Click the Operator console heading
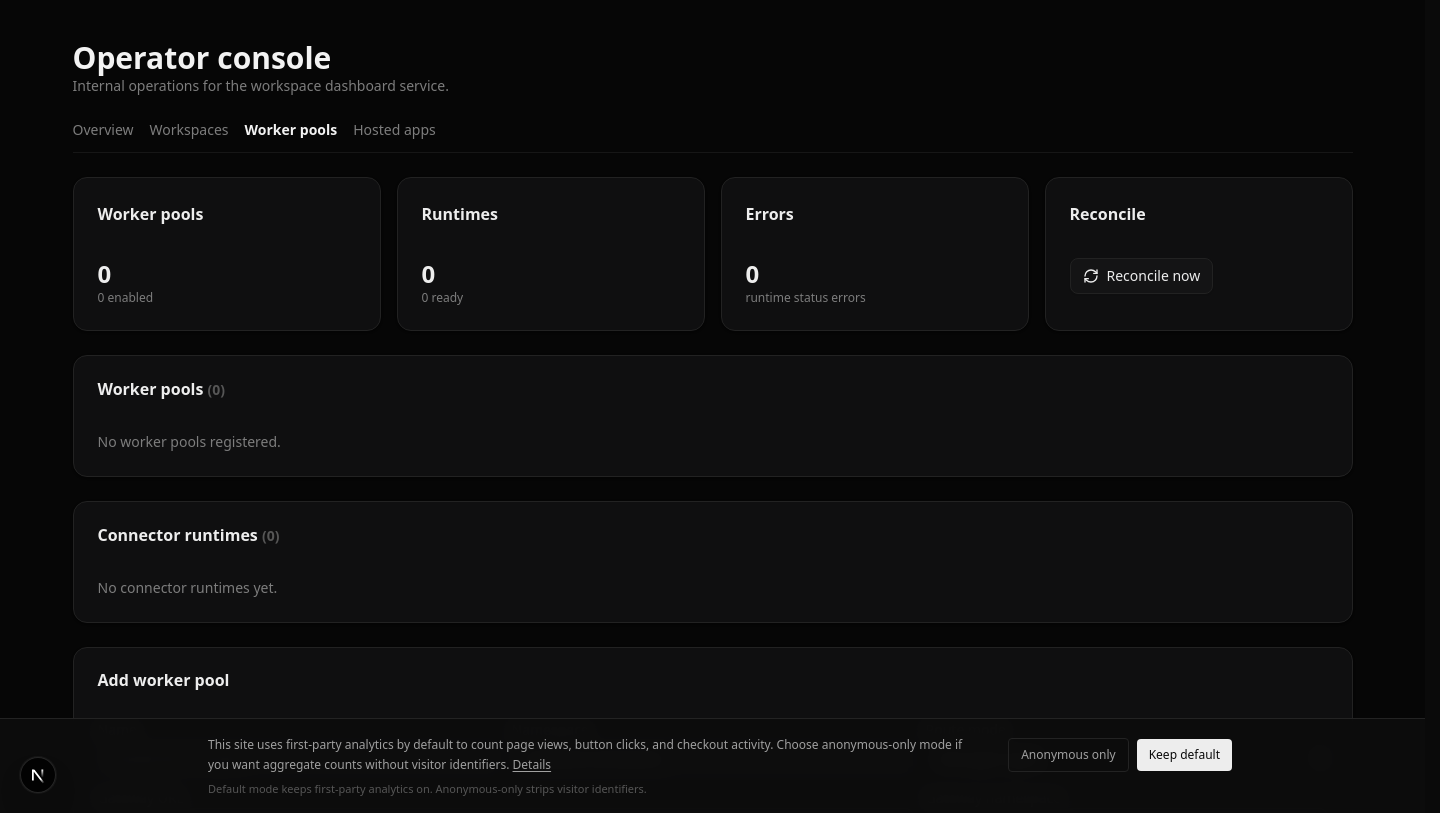 coord(202,58)
